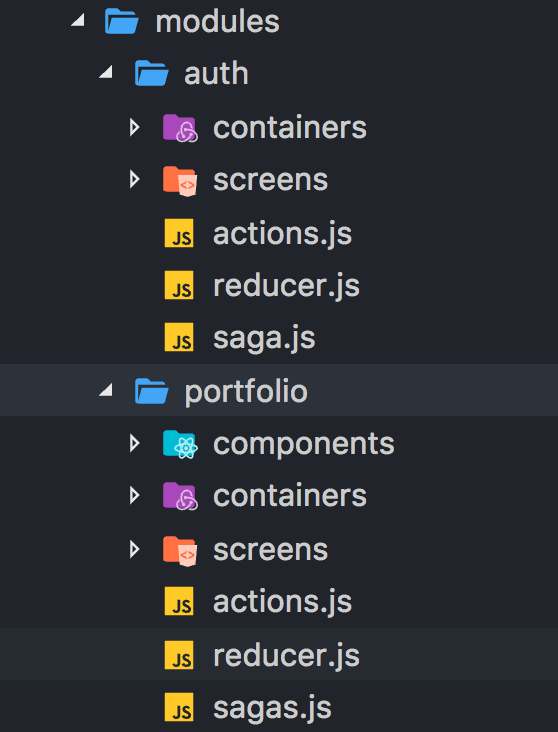Viewport: 558px width, 732px height.
Task: Click the blue modules folder icon
Action: point(122,21)
